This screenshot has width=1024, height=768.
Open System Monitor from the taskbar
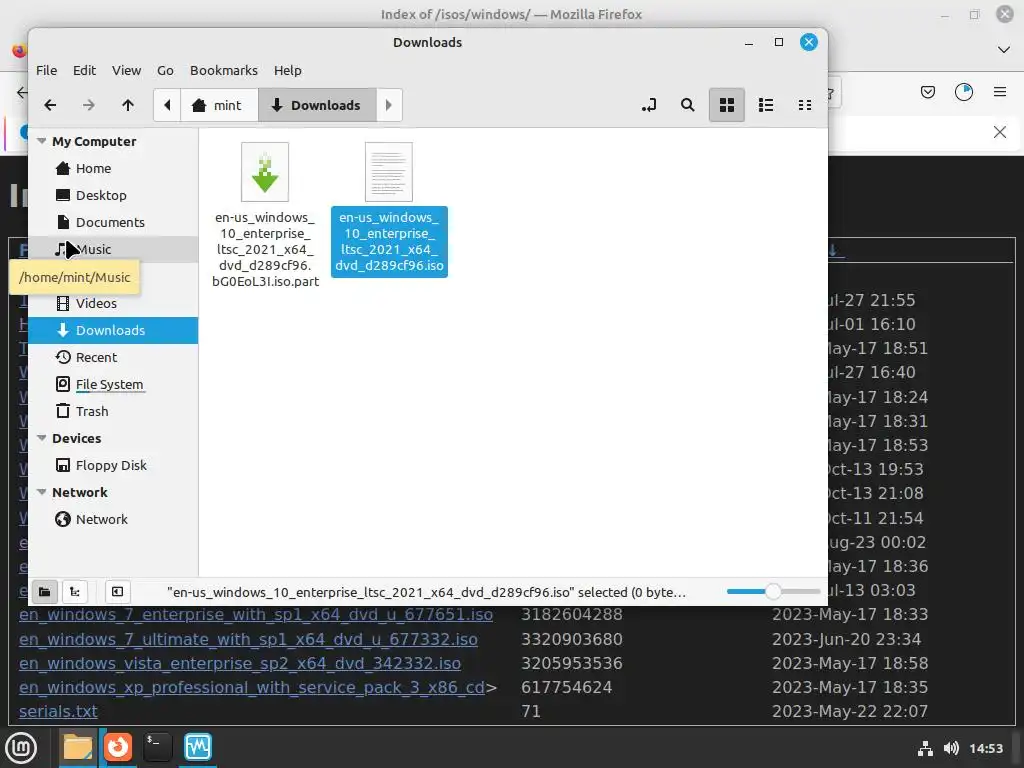[x=198, y=748]
